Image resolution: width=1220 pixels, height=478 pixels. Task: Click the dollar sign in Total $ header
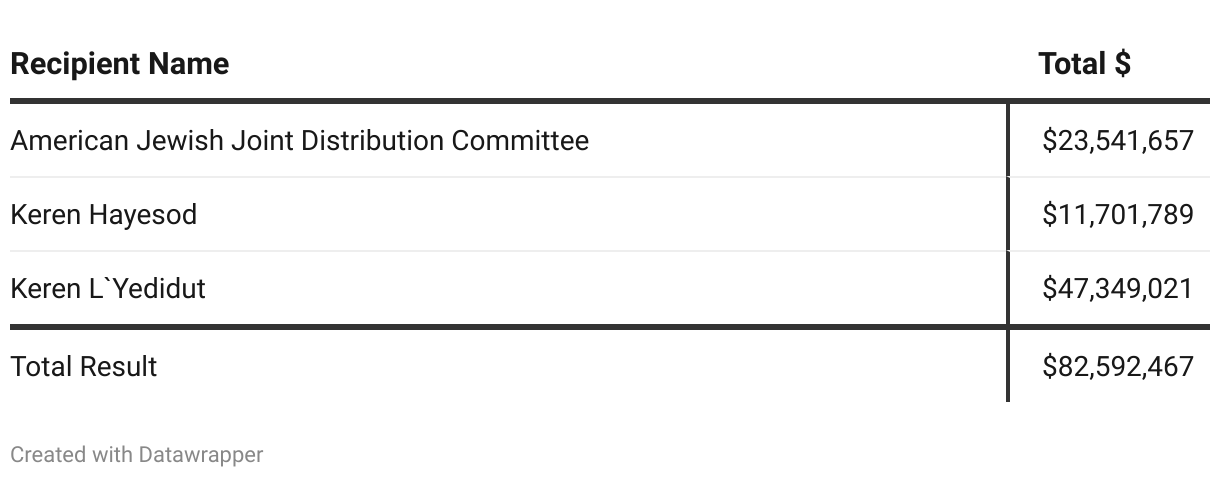click(1122, 64)
